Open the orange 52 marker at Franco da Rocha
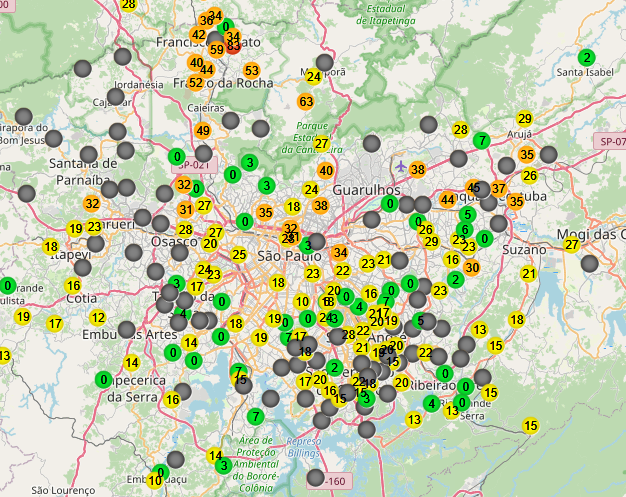626x497 pixels. click(195, 83)
